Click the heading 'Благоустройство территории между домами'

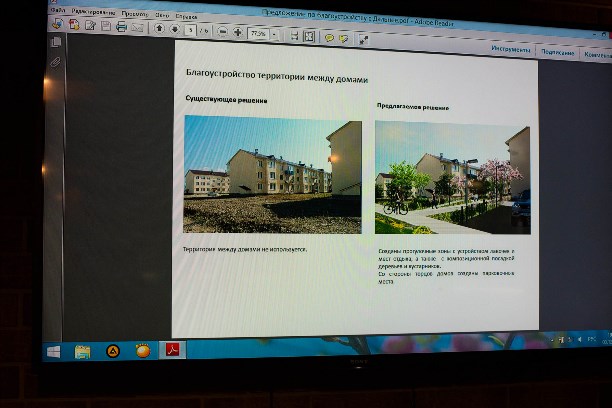277,77
